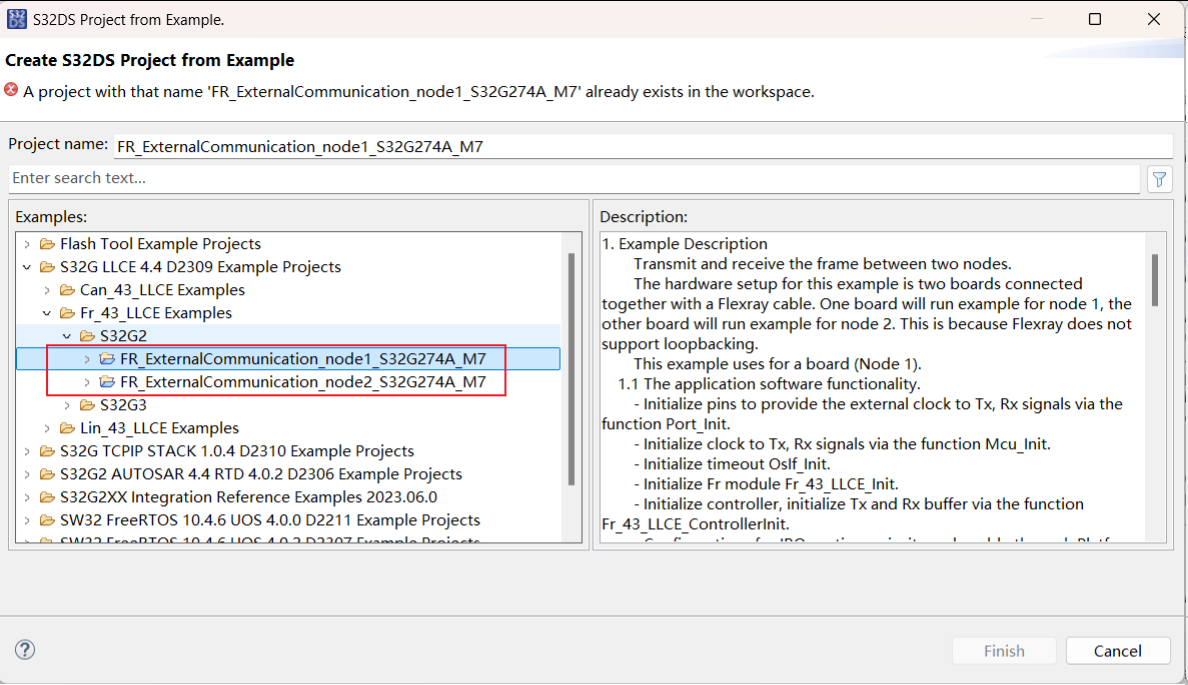The width and height of the screenshot is (1188, 685).
Task: Close the S32DS Project from Example dialog
Action: (1154, 19)
